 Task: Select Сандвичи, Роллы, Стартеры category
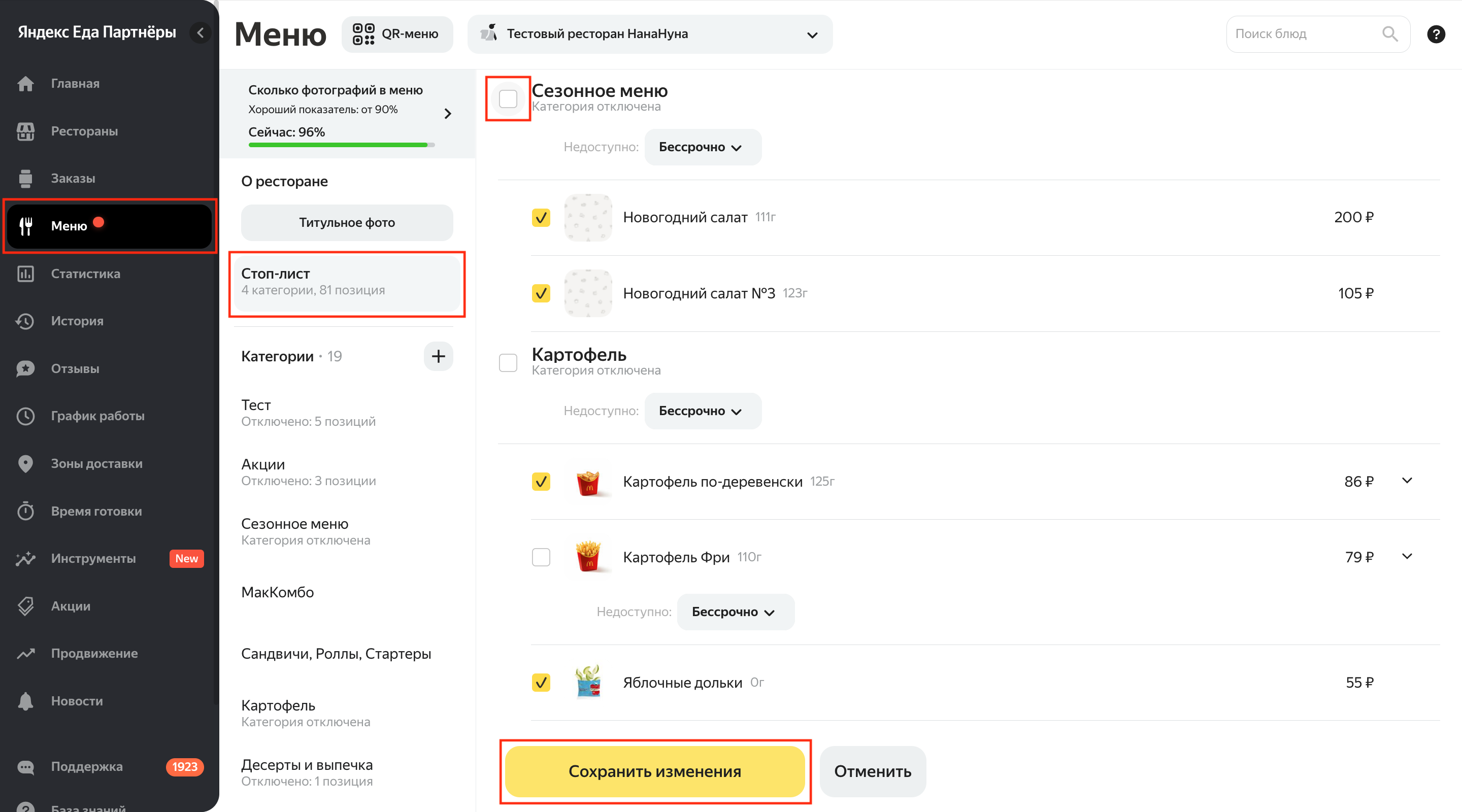[347, 654]
